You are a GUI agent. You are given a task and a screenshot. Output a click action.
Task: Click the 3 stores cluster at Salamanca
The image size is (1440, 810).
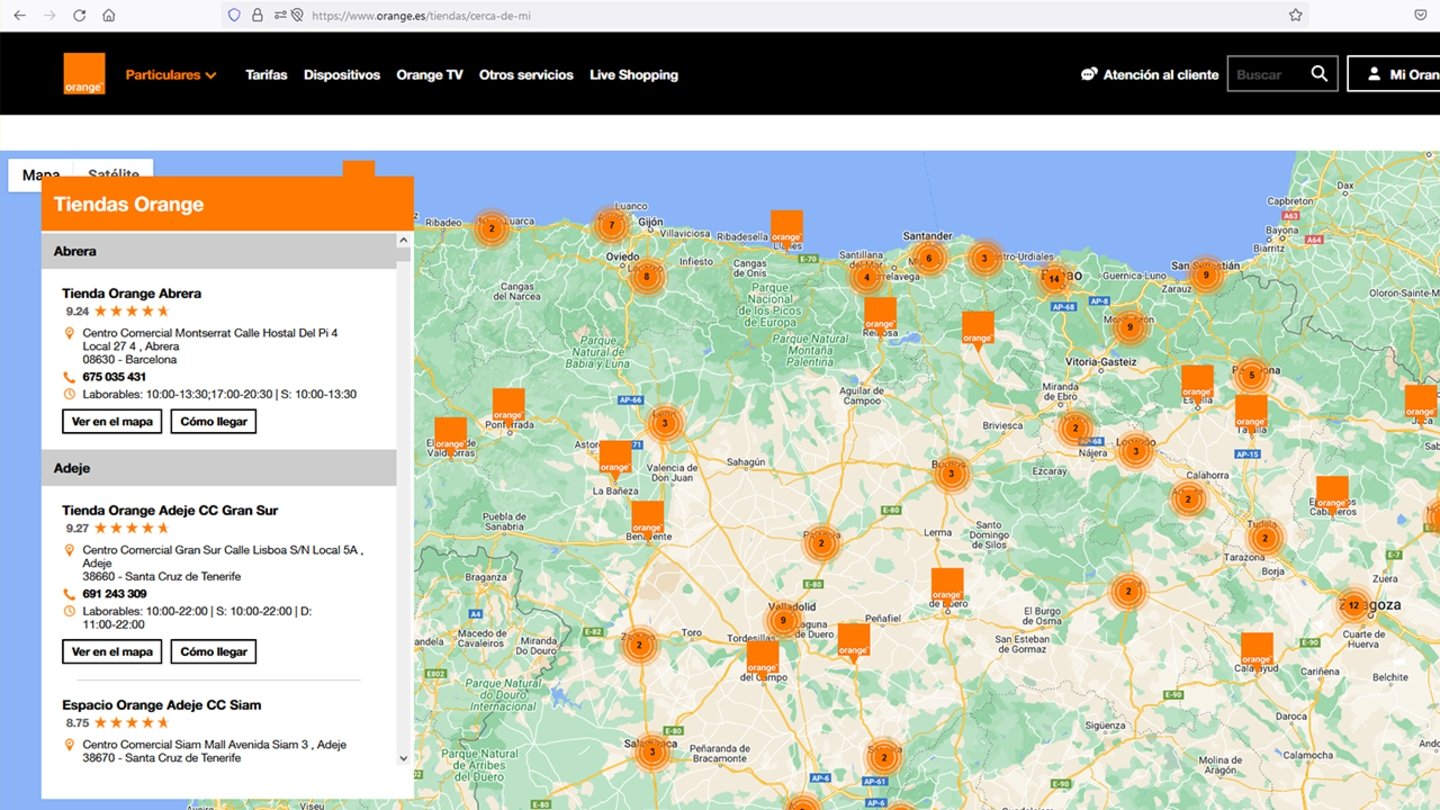coord(652,752)
